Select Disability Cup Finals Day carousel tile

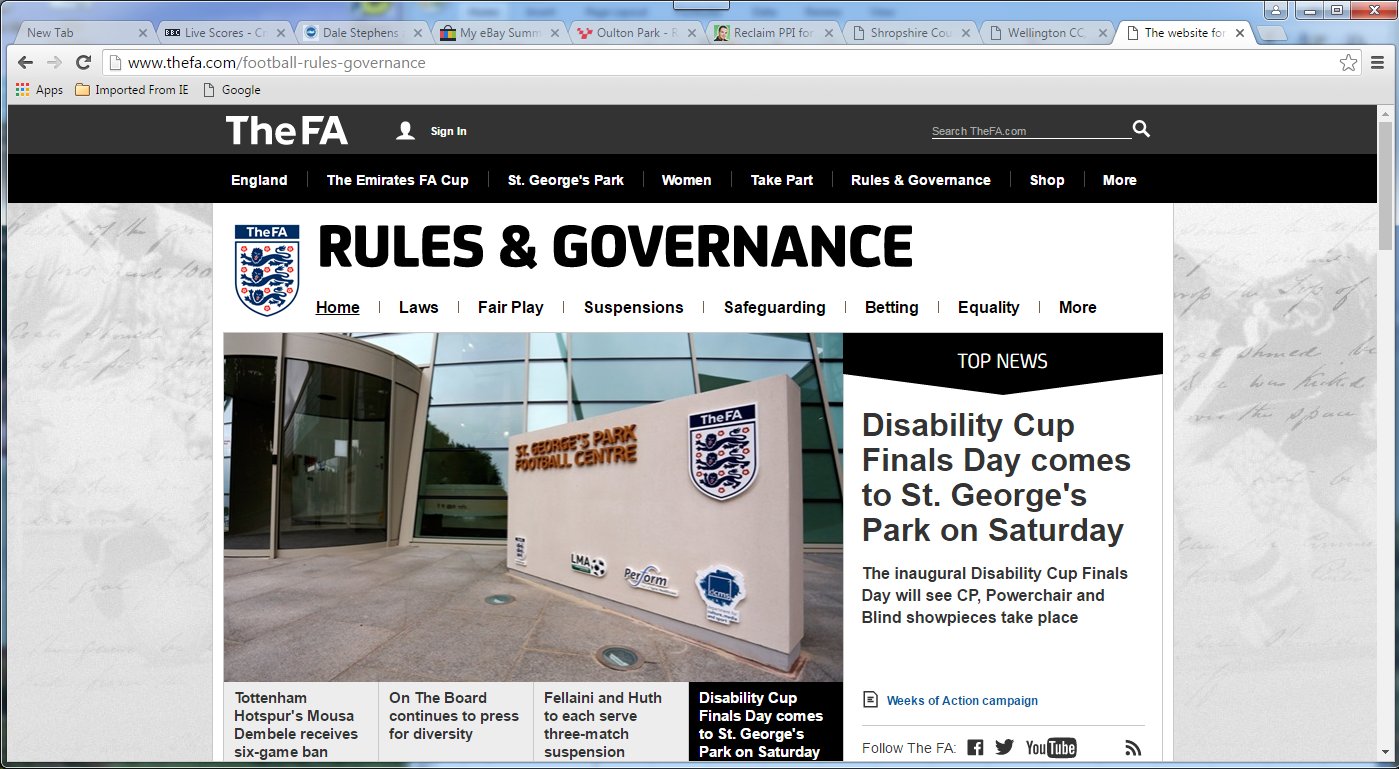766,722
